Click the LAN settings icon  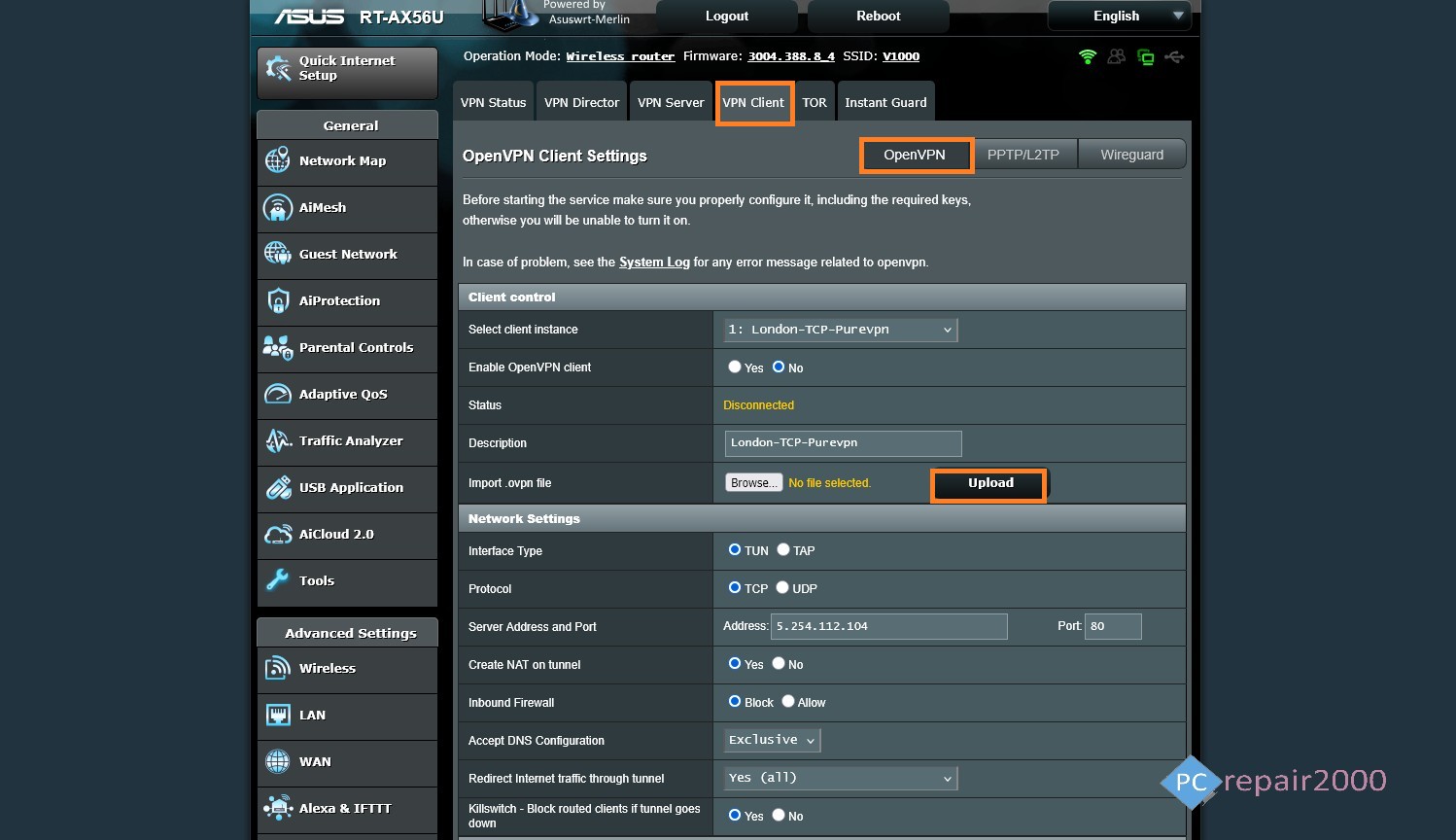click(278, 715)
